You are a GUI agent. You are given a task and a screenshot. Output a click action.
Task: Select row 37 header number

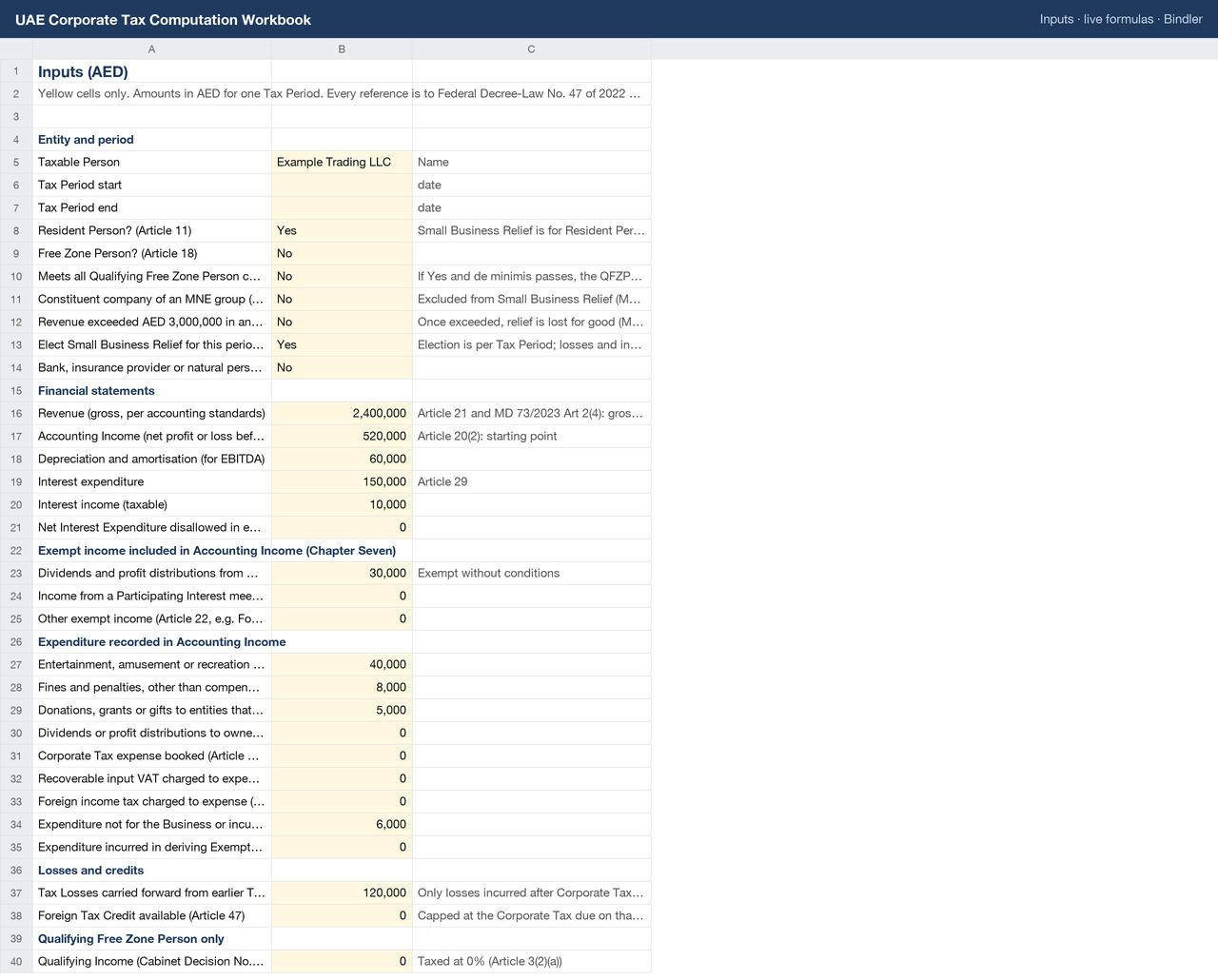click(x=16, y=892)
